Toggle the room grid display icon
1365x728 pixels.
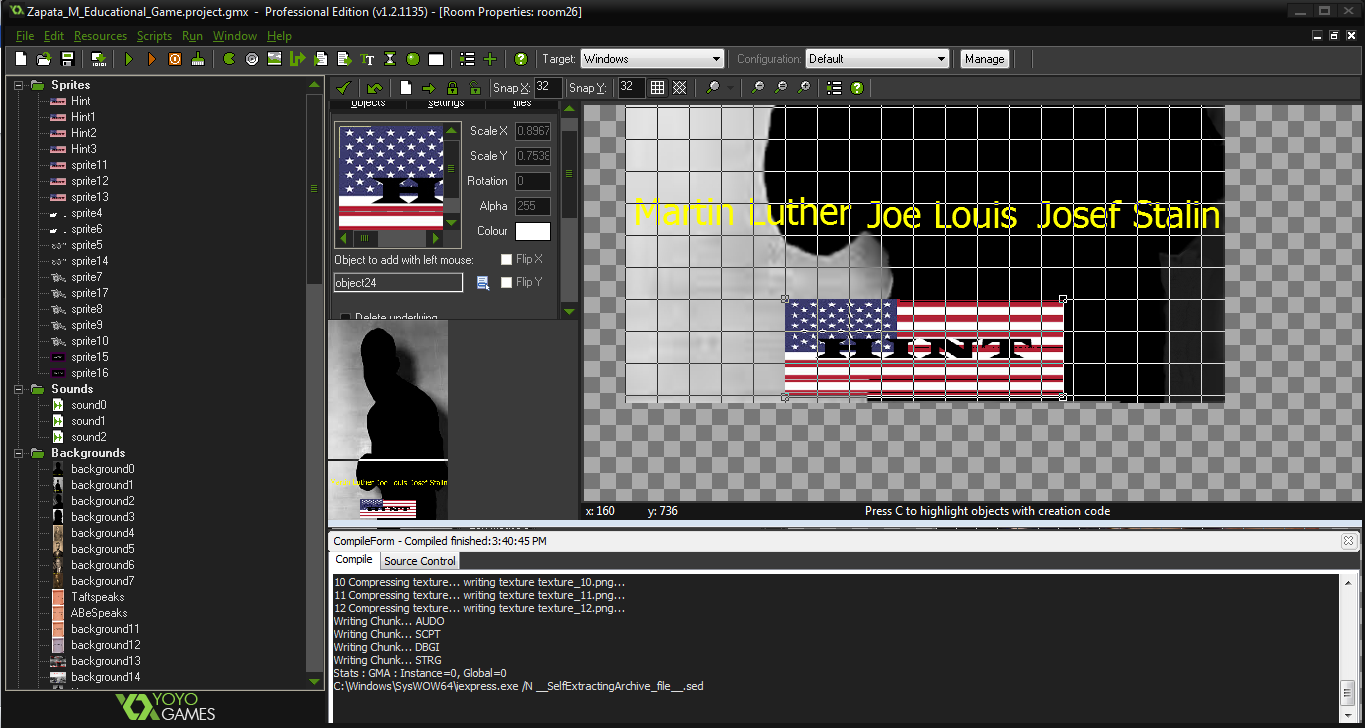(x=657, y=88)
